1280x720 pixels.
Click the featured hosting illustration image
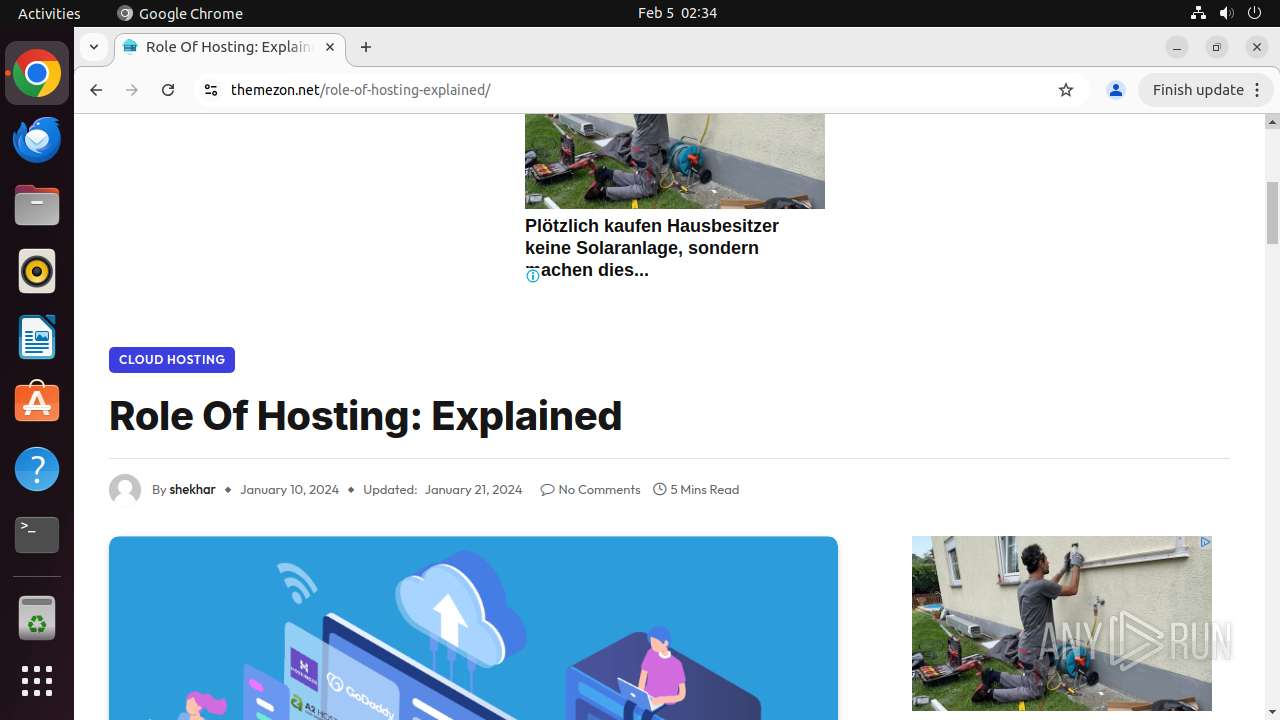click(x=473, y=628)
